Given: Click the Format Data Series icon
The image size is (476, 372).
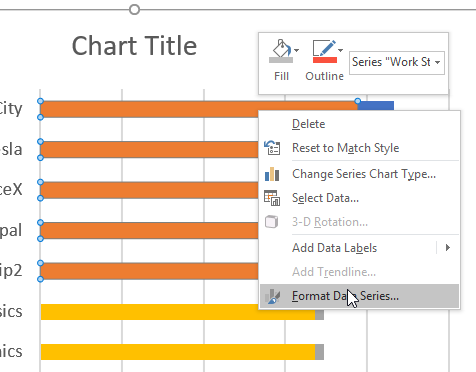Looking at the screenshot, I should (x=272, y=296).
